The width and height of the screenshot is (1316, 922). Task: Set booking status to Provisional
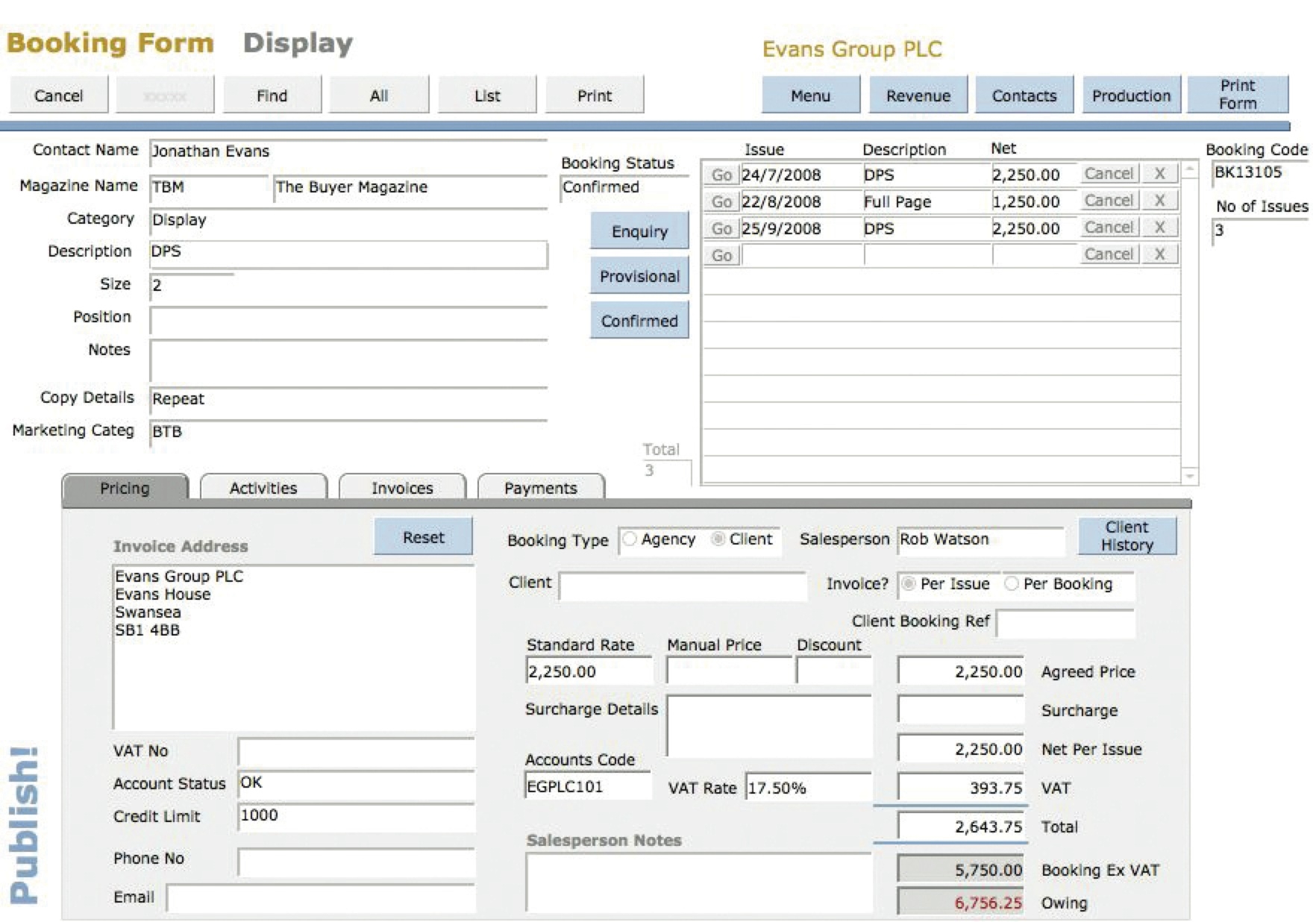click(639, 276)
